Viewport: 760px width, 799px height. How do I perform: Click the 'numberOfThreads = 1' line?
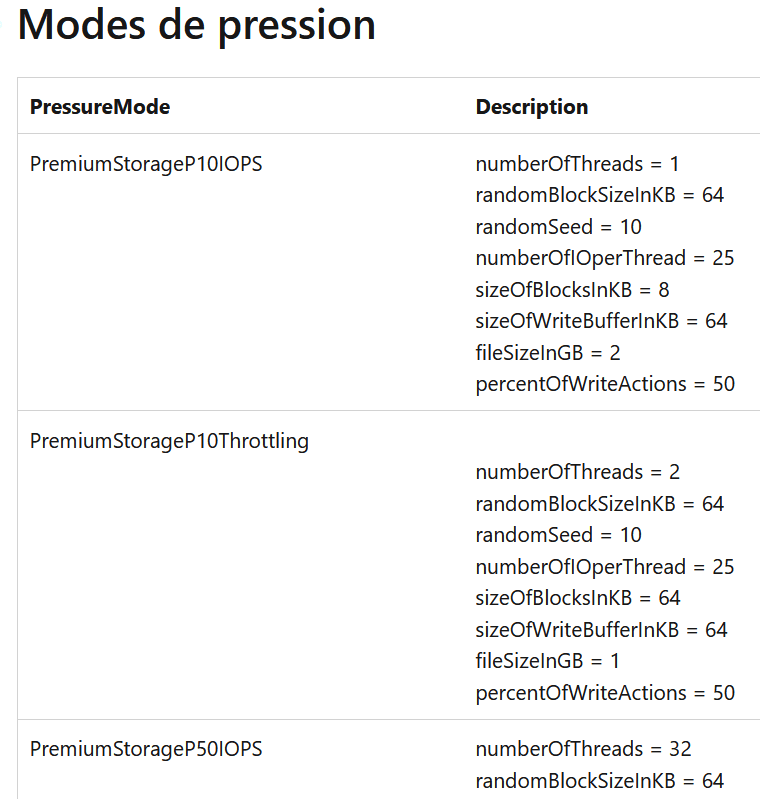[x=577, y=164]
